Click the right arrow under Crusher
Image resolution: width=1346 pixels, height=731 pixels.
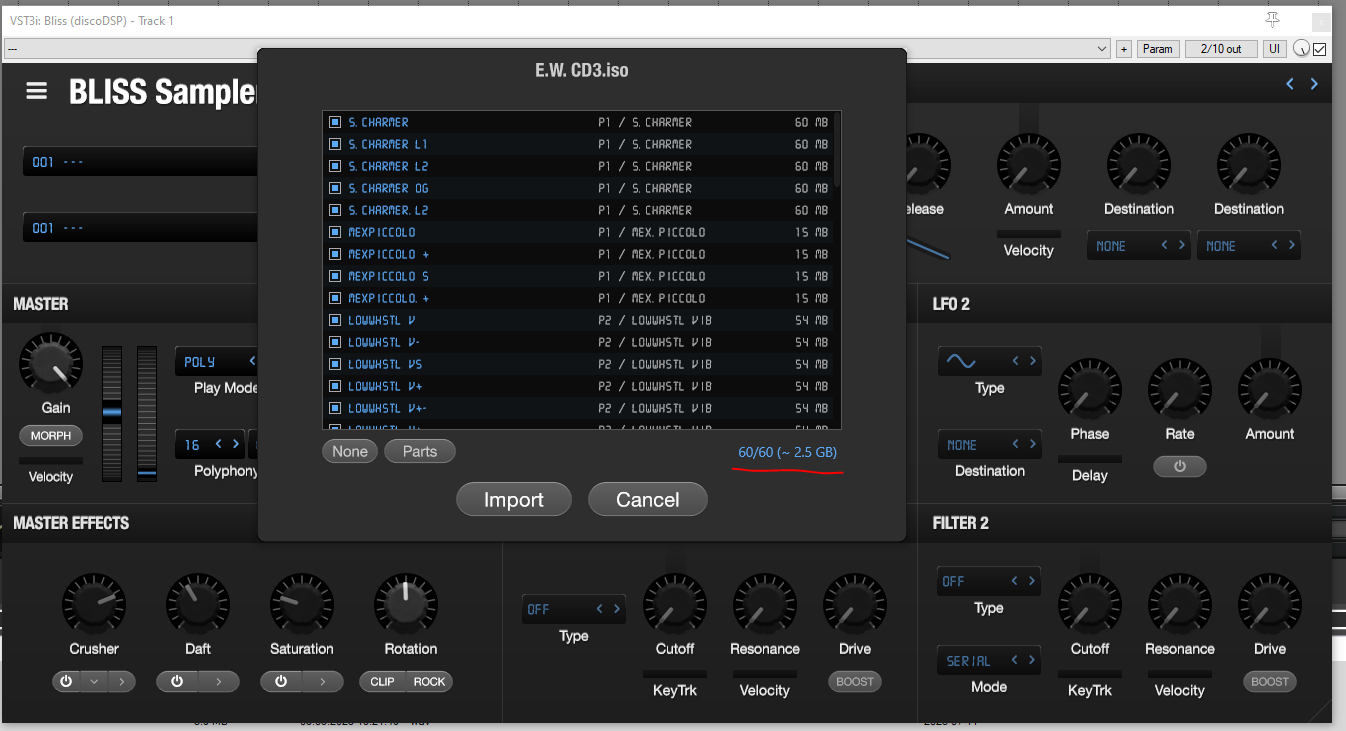121,682
